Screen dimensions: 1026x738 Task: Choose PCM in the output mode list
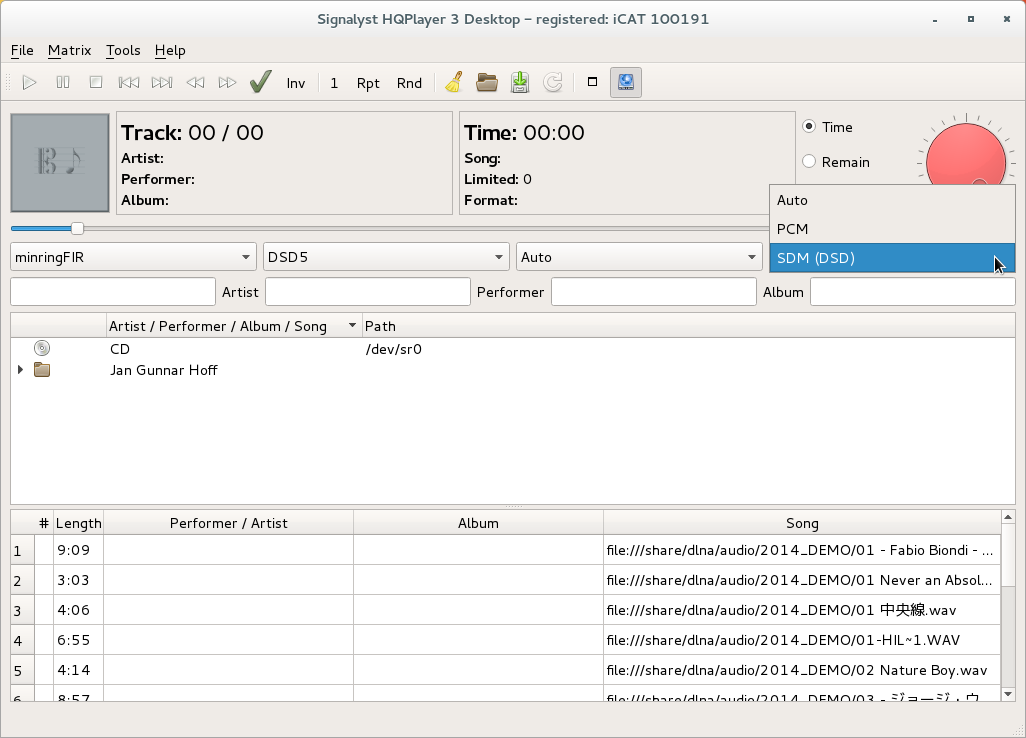[x=893, y=229]
